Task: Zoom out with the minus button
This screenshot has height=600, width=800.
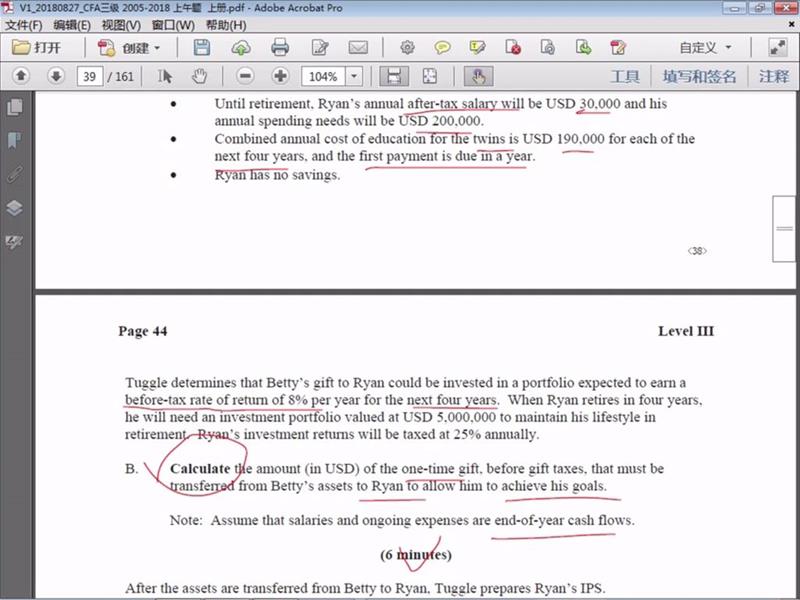Action: point(245,76)
